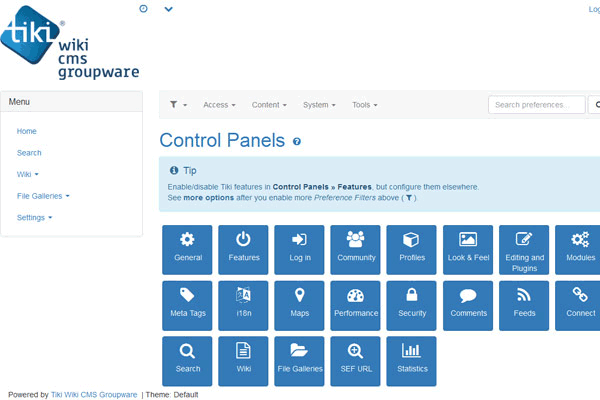Image resolution: width=600 pixels, height=400 pixels.
Task: Click the Home link in Menu
Action: click(27, 131)
